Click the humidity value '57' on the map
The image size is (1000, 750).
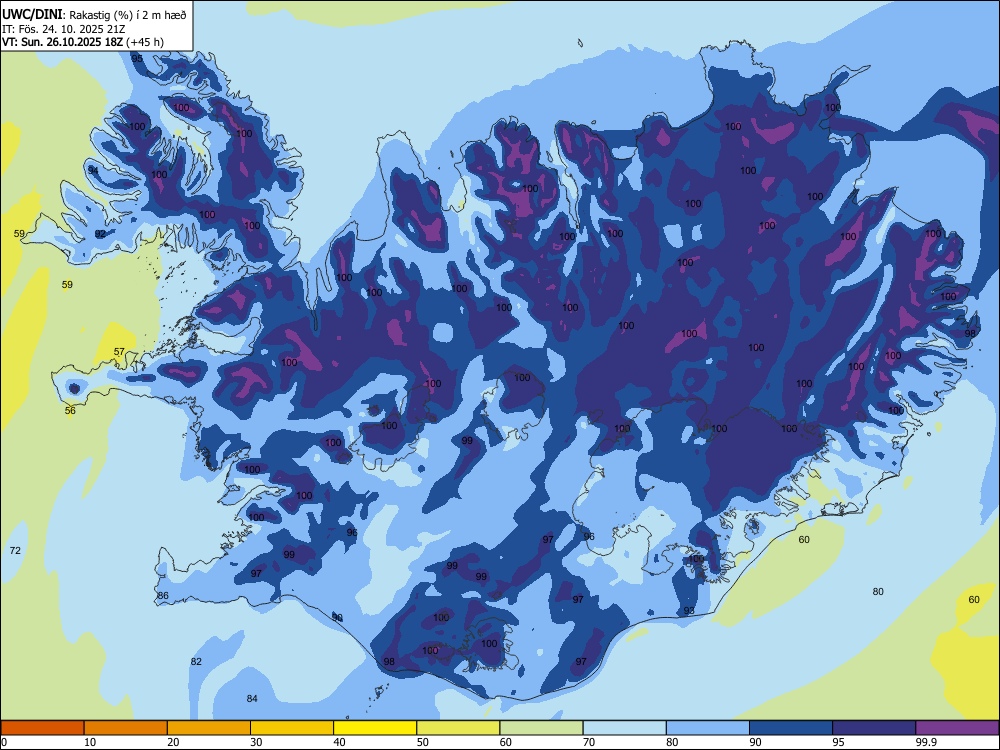119,351
